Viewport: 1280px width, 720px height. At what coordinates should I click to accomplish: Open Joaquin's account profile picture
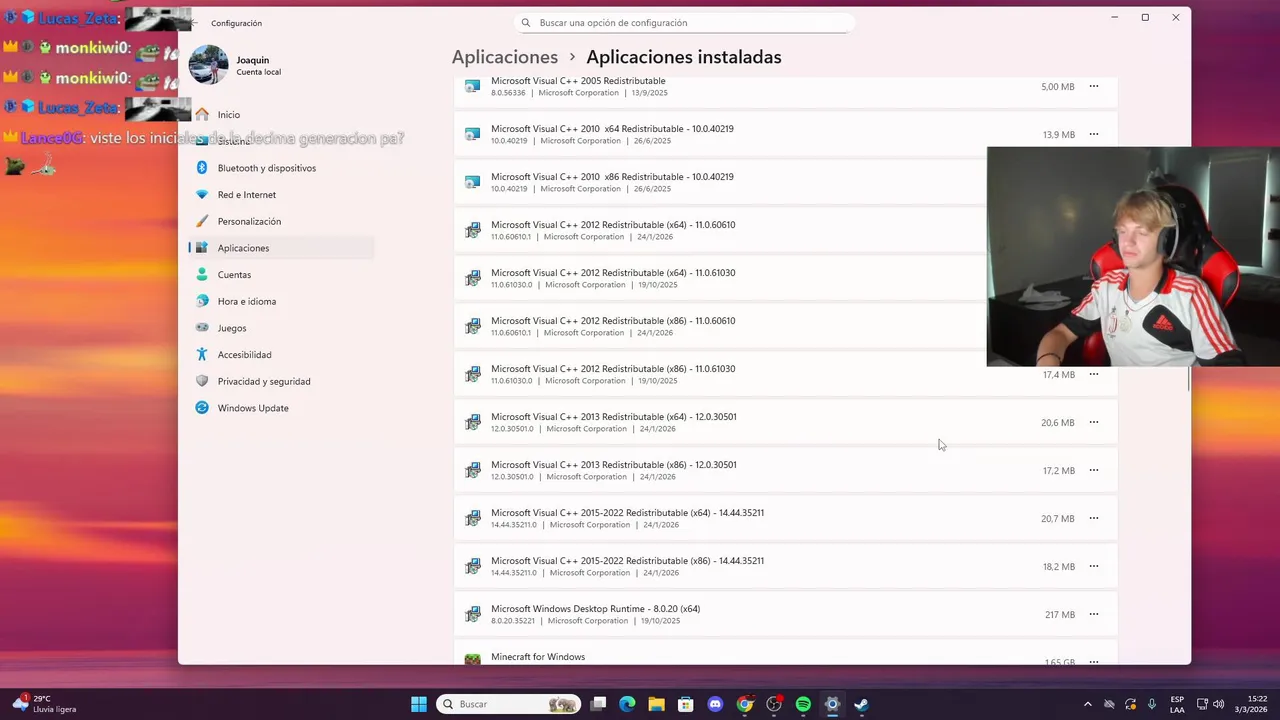(x=208, y=65)
